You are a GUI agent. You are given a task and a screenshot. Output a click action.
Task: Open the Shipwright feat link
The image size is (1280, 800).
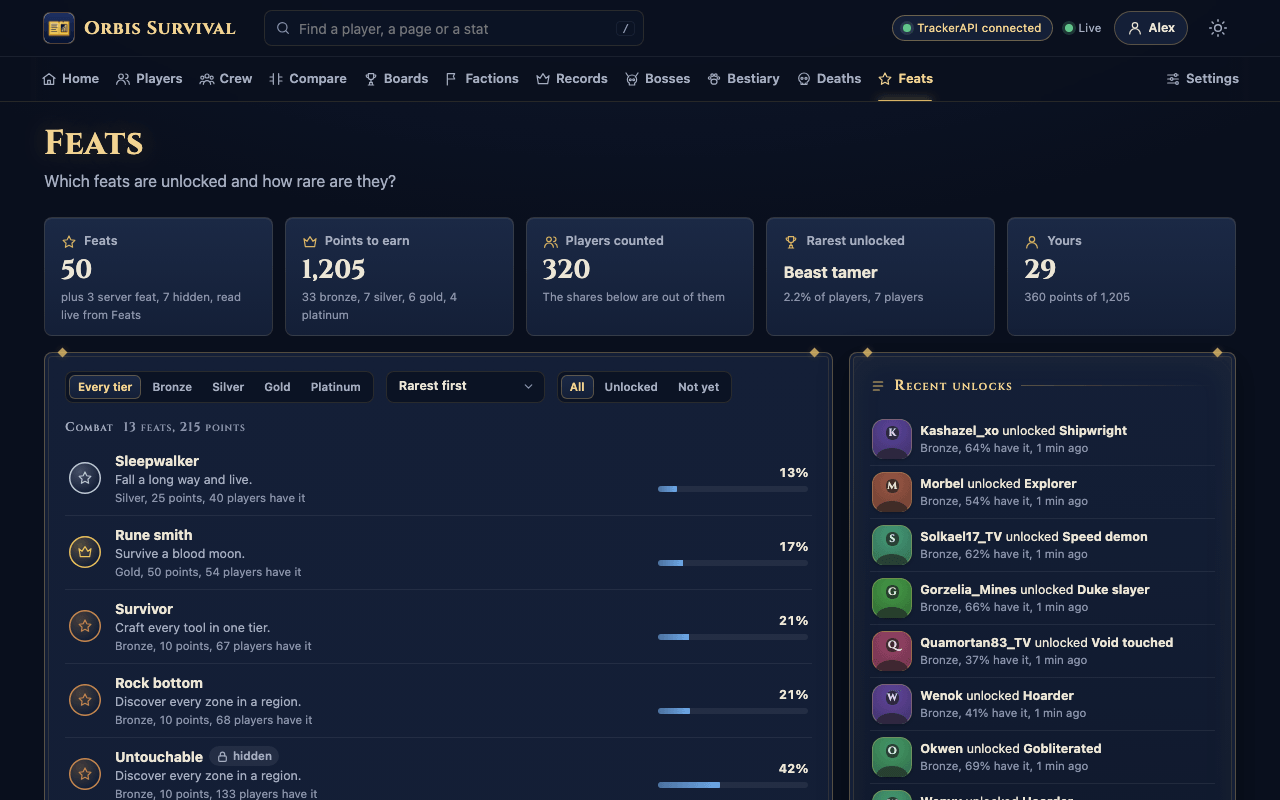1093,431
